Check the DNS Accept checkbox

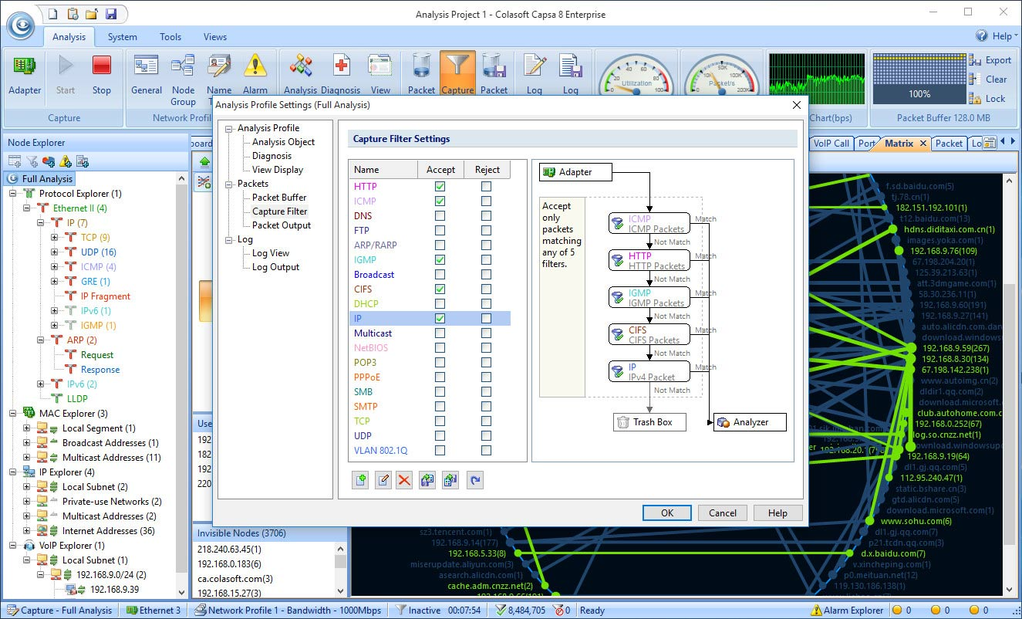440,216
